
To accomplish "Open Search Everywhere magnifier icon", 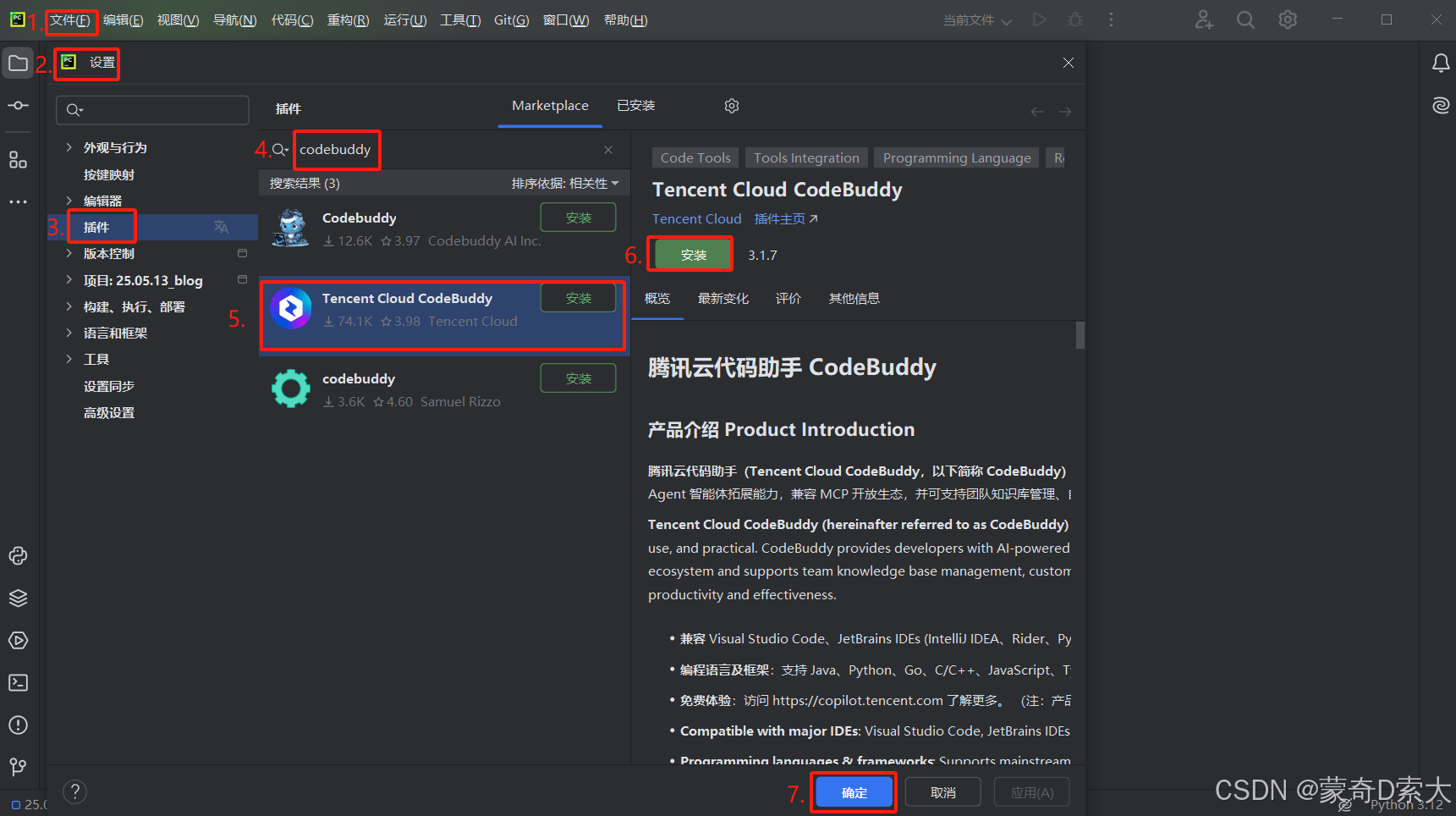I will coord(1245,19).
